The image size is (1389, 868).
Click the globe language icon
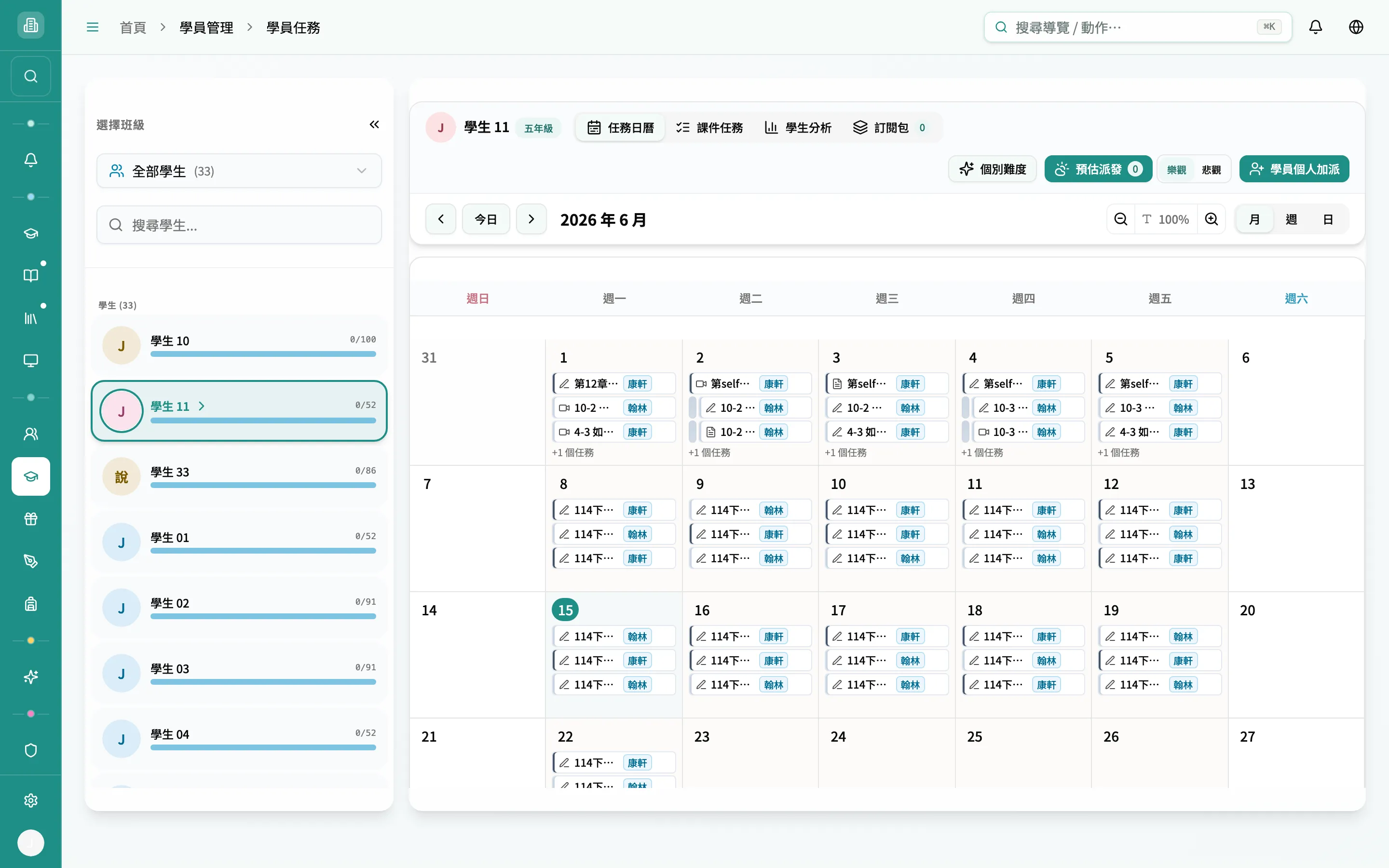pyautogui.click(x=1356, y=27)
